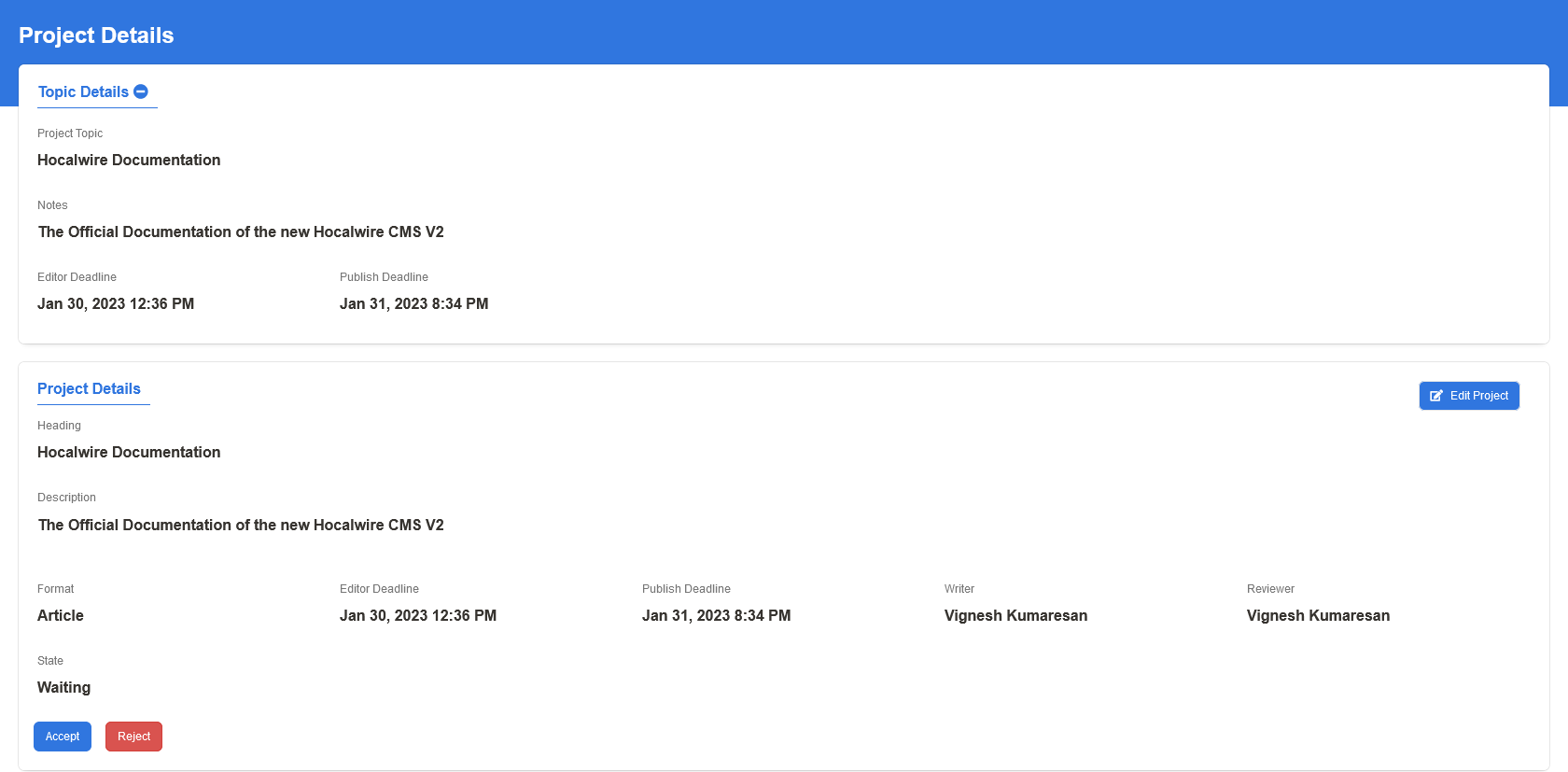Click the Reviewer name Vignesh Kumaresan
The image size is (1568, 772).
tap(1318, 616)
